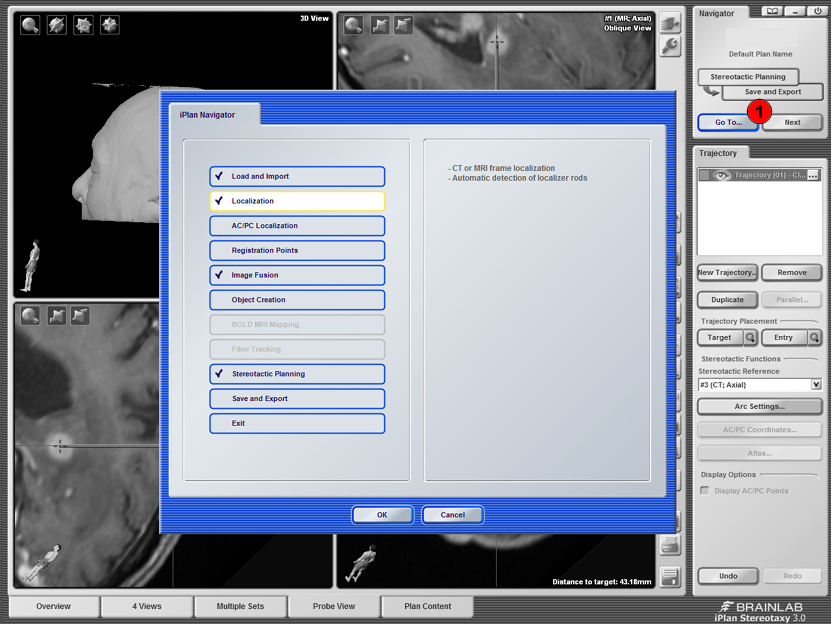
Task: Open the help book icon in Navigator
Action: pyautogui.click(x=771, y=12)
